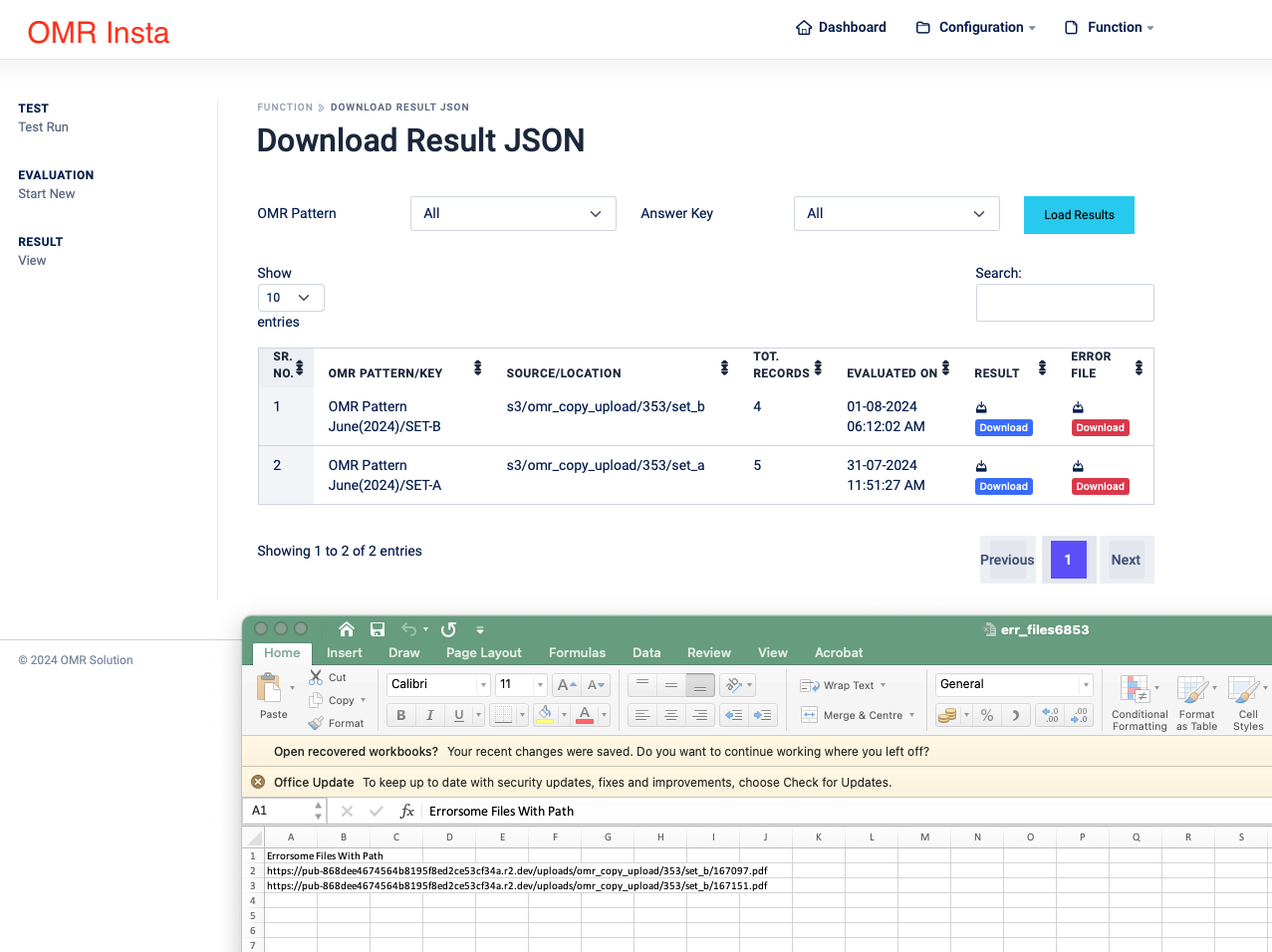Click the percent style icon

point(987,715)
